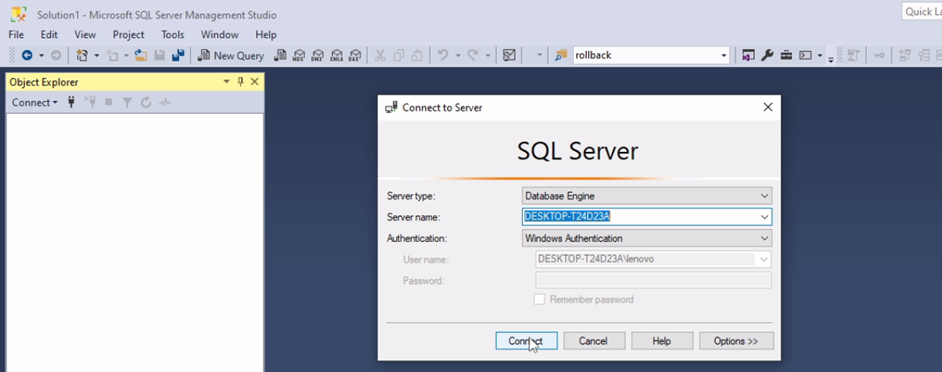Image resolution: width=942 pixels, height=372 pixels.
Task: Open the Connect dropdown in Object Explorer
Action: [35, 102]
